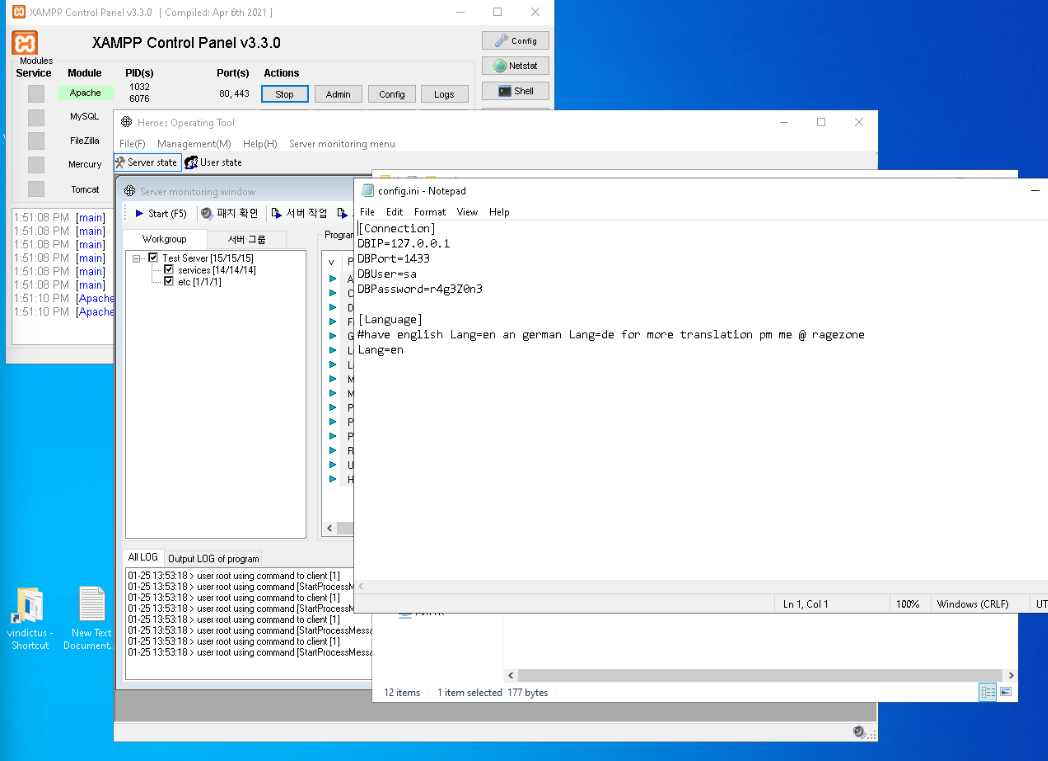Start monitoring with Start (F5)
1048x761 pixels.
click(x=160, y=213)
